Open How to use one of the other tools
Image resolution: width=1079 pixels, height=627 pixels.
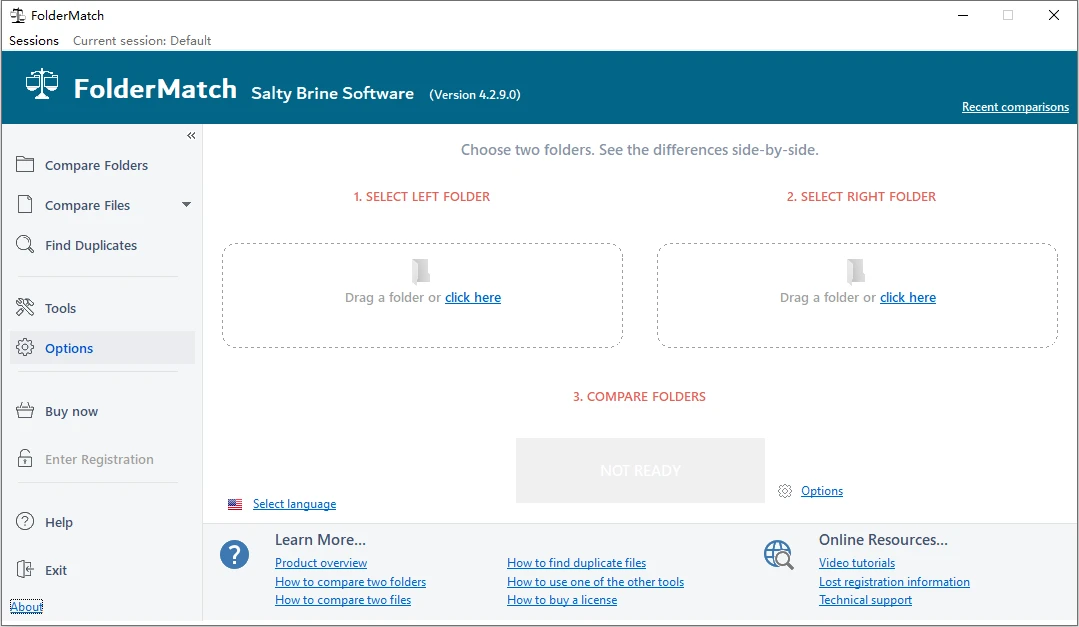595,582
